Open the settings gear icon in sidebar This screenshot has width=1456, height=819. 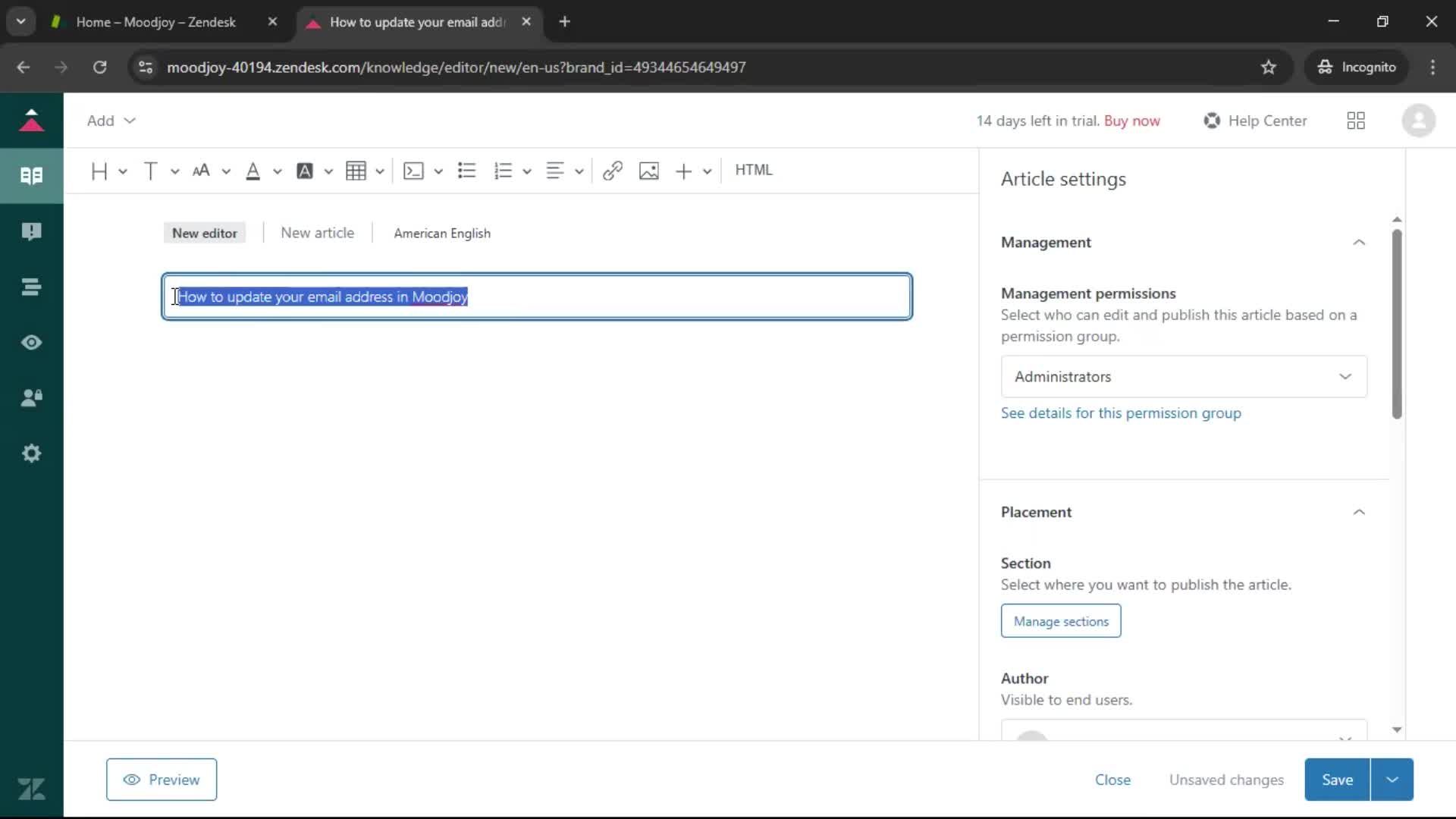31,453
